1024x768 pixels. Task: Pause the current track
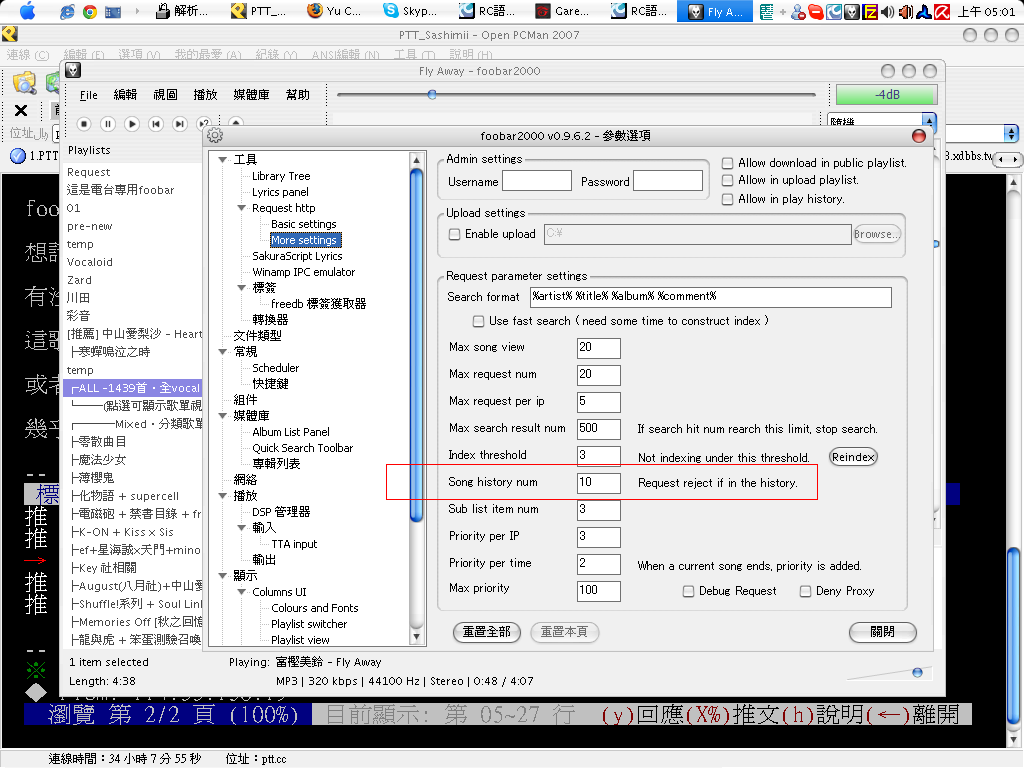[108, 124]
